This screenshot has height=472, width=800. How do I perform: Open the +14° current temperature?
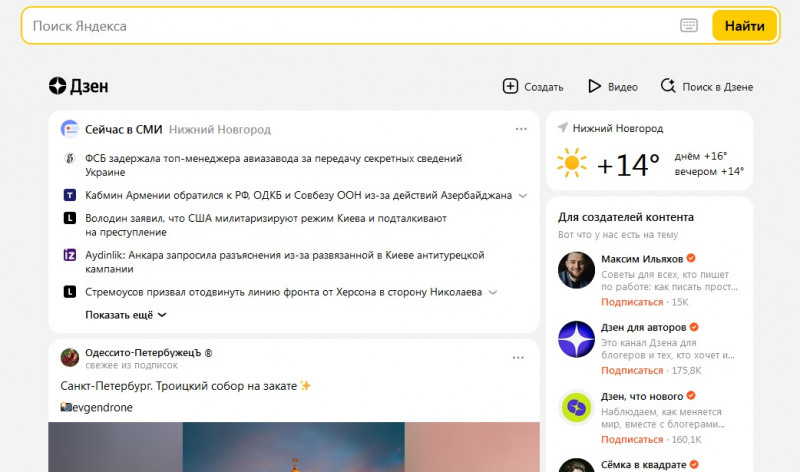click(x=629, y=165)
